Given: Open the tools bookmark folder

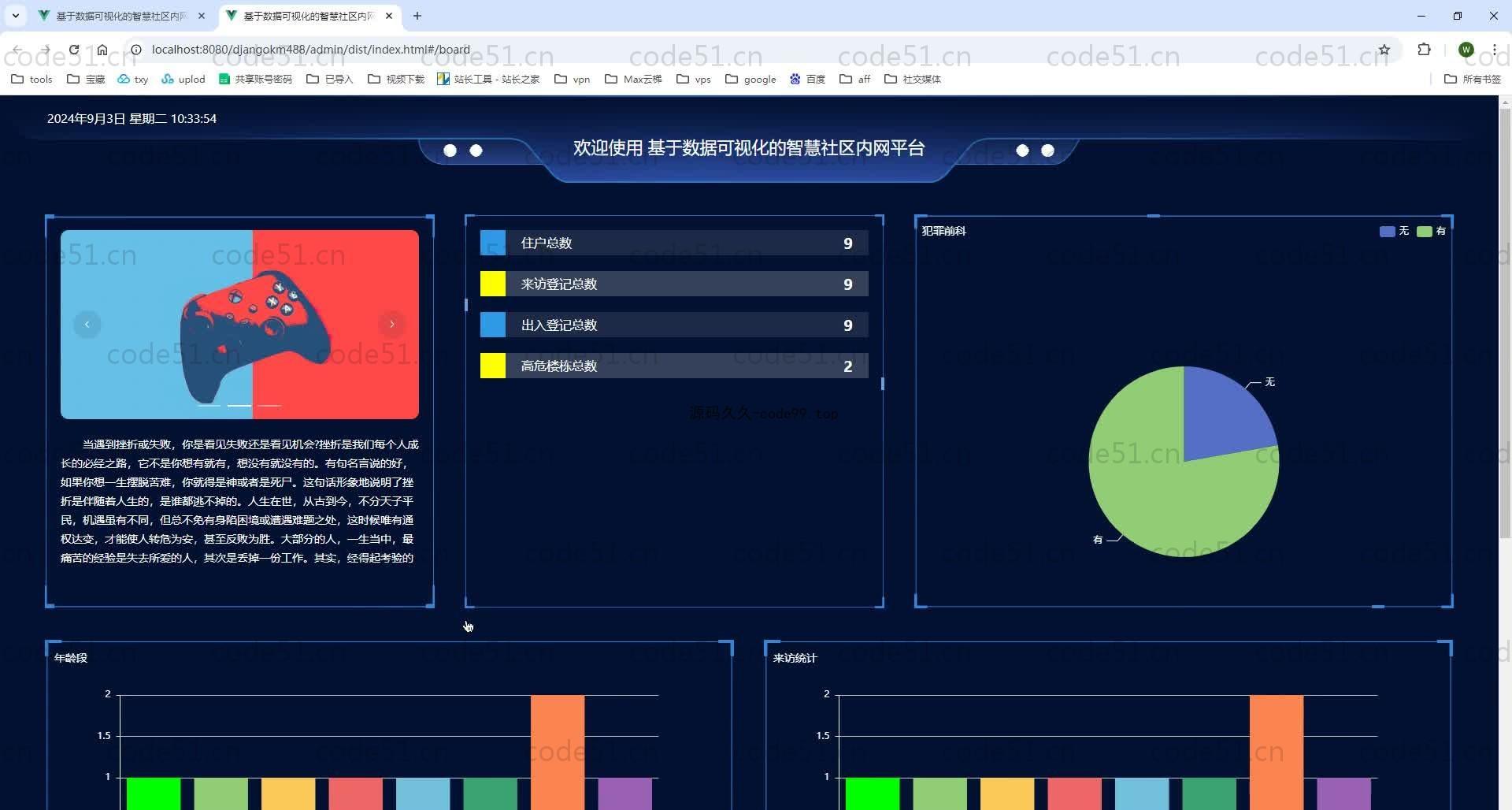Looking at the screenshot, I should coord(32,79).
